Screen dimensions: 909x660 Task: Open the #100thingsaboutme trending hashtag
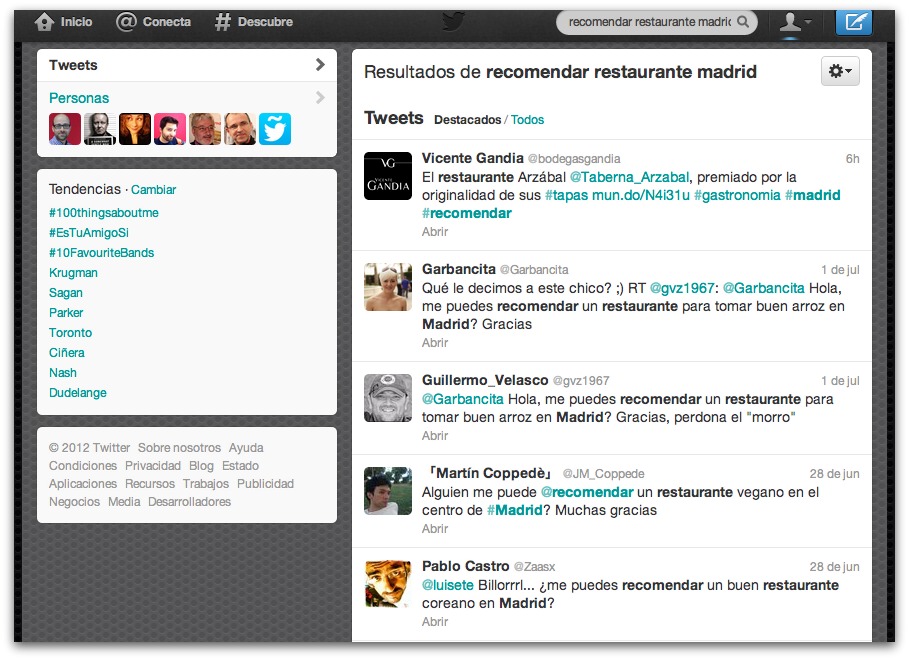[104, 213]
